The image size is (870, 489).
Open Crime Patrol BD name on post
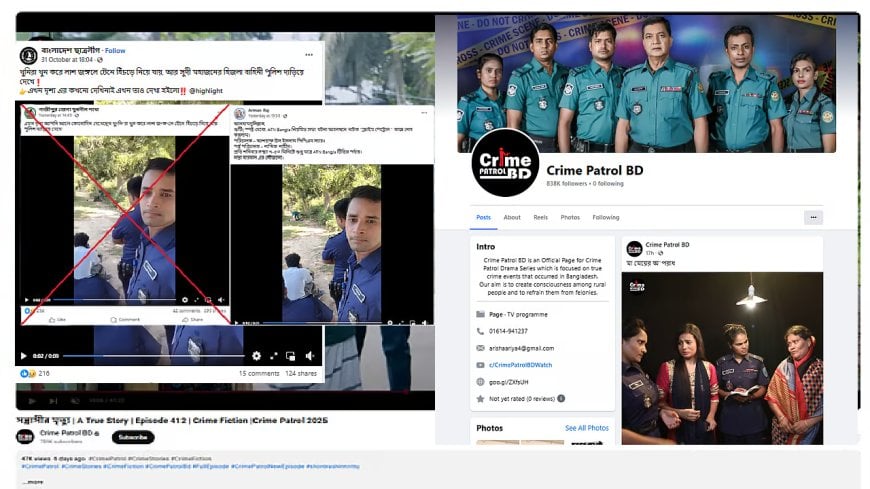[x=667, y=245]
